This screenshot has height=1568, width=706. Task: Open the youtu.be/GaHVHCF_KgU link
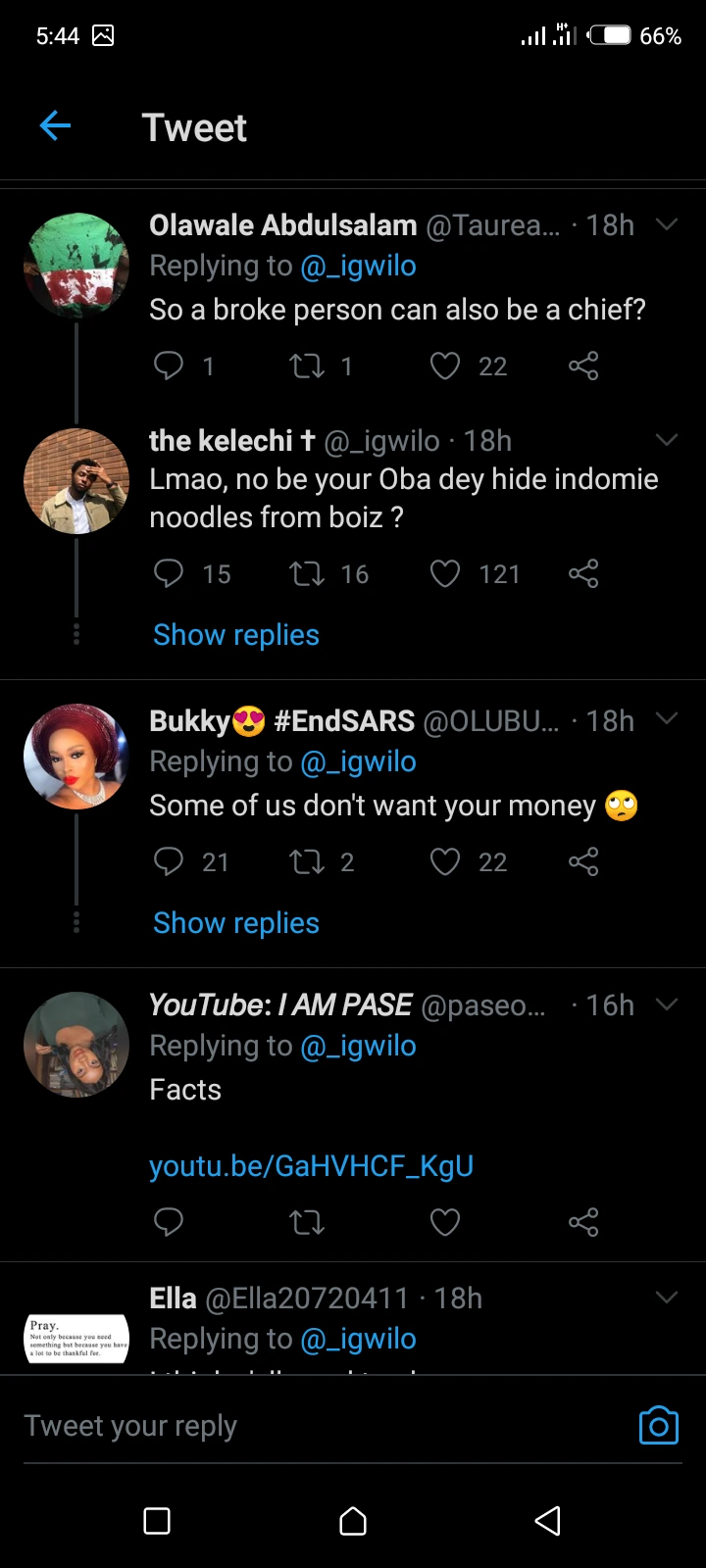311,1166
